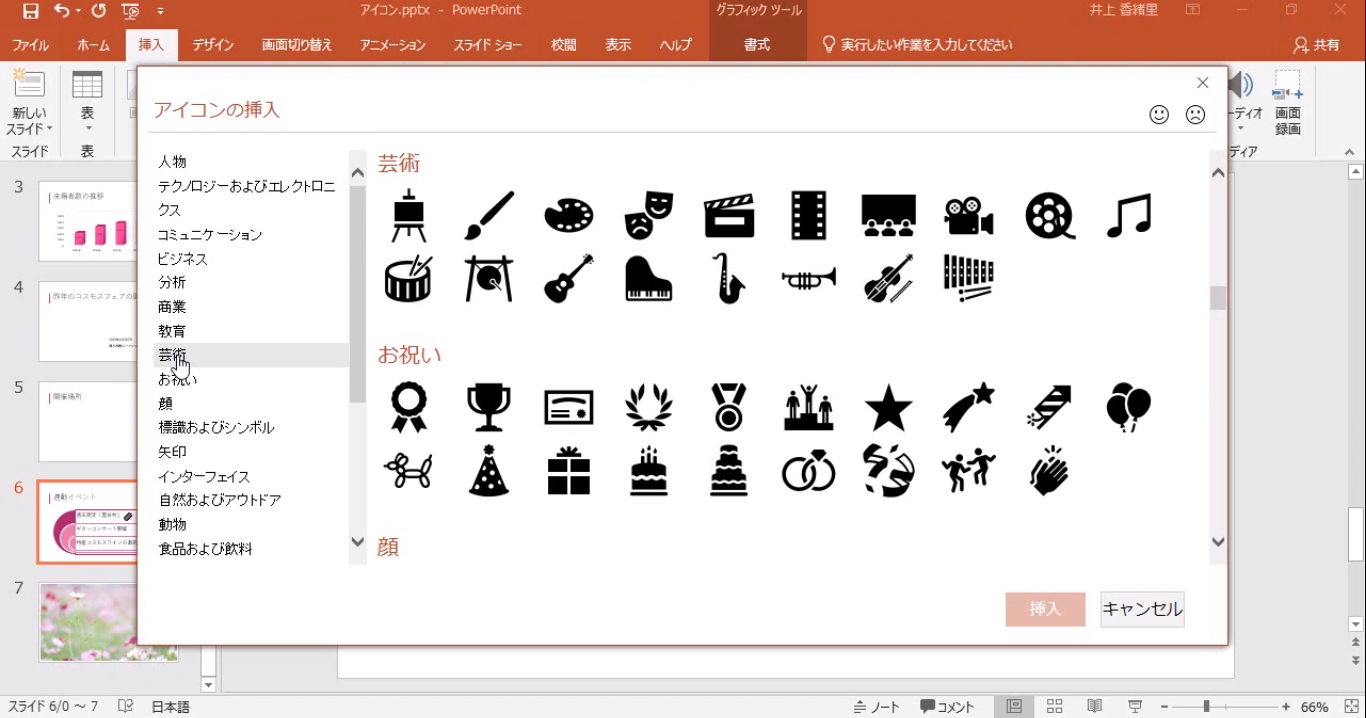Open the 校閲 tab
This screenshot has width=1366, height=718.
tap(564, 45)
